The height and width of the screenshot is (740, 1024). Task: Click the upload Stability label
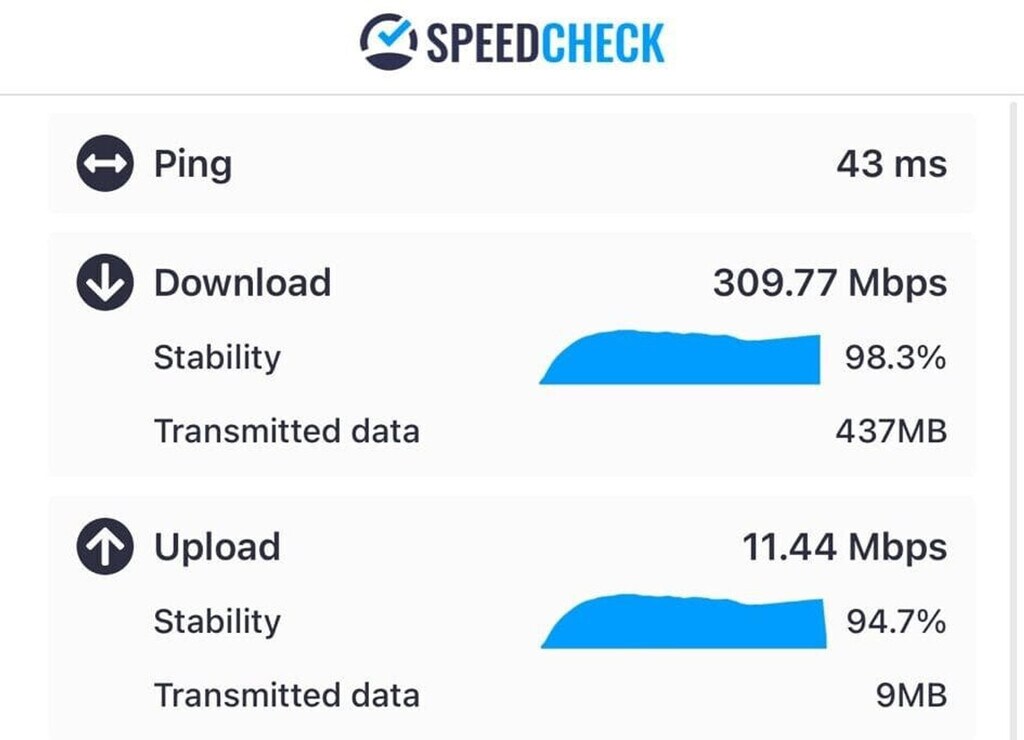[x=217, y=621]
